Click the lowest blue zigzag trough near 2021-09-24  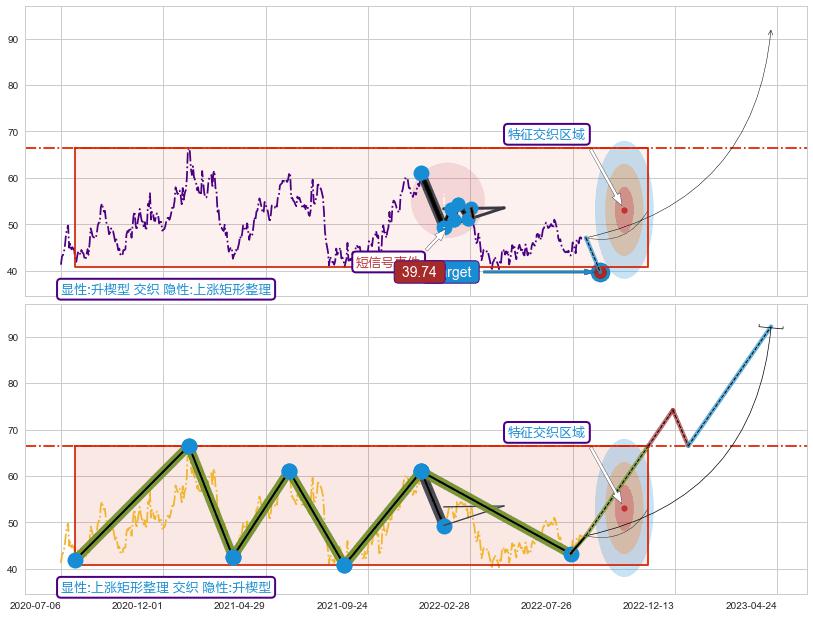coord(344,565)
